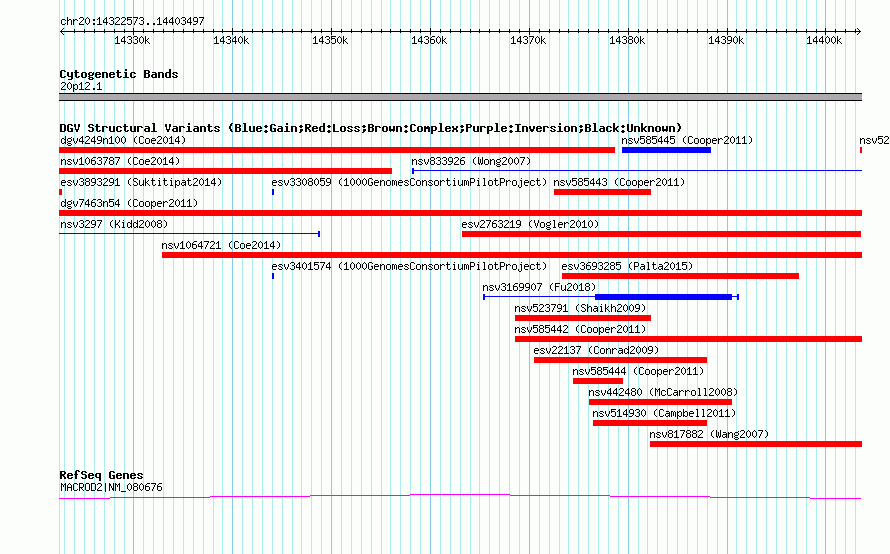Screen dimensions: 890x554
Task: Select the red nsv585443 loss bar
Action: click(602, 192)
